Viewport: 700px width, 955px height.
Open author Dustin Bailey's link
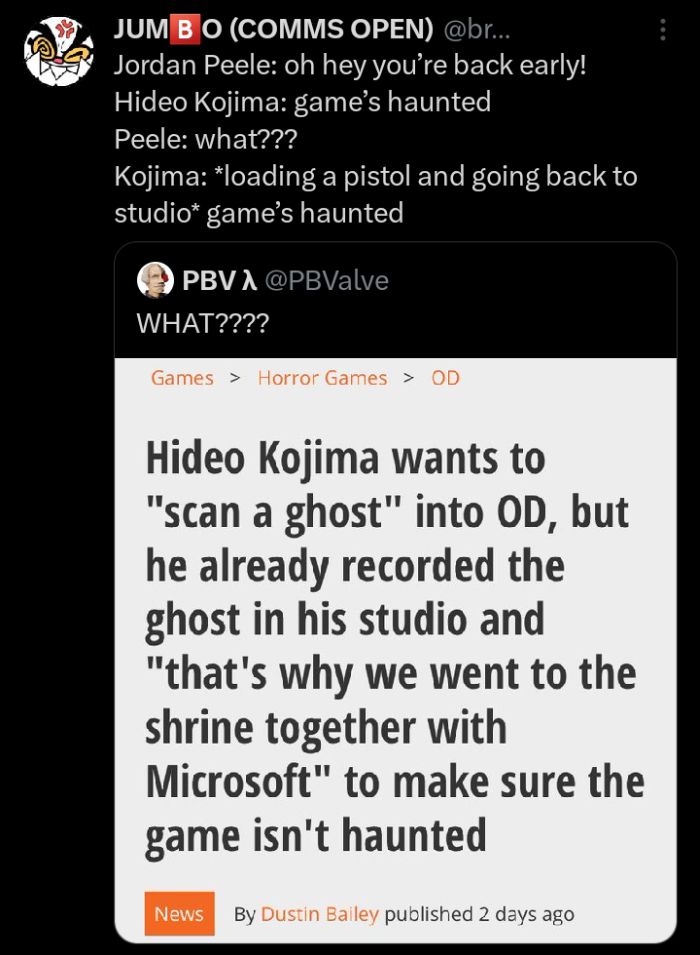coord(319,914)
